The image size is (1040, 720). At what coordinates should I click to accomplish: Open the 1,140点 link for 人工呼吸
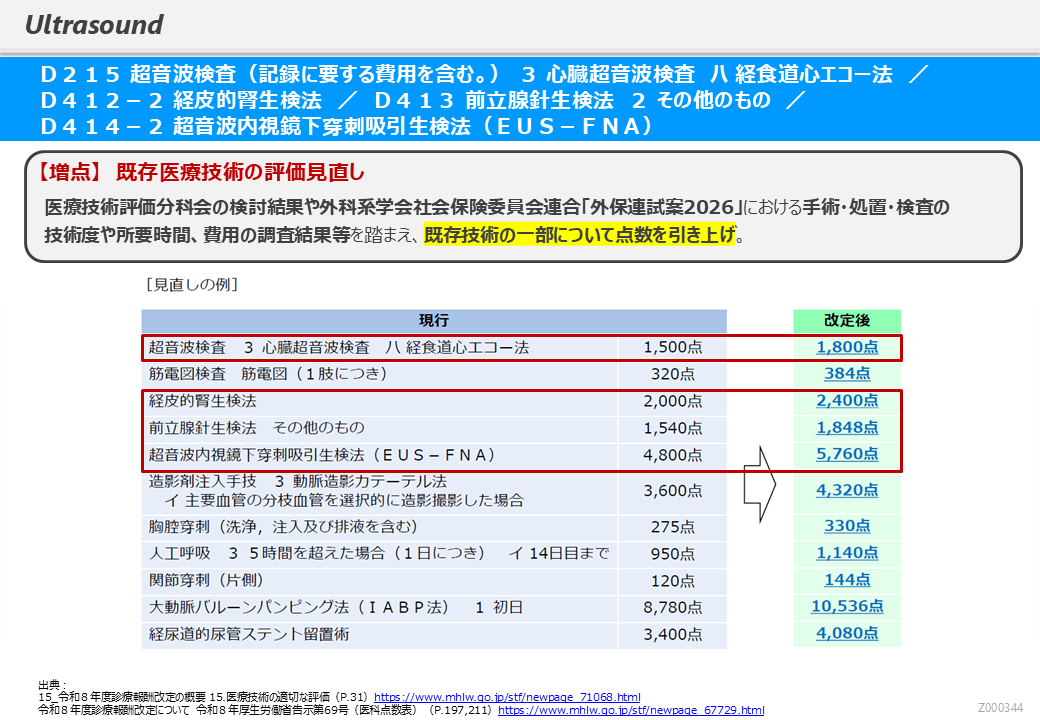[x=847, y=552]
